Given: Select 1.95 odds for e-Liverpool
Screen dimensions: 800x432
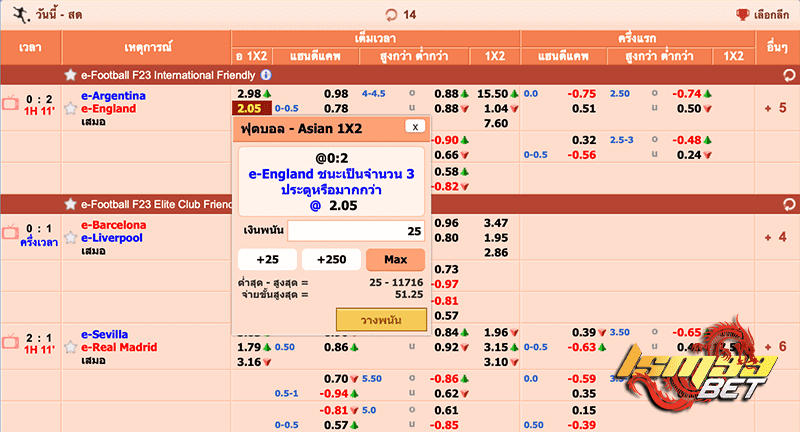Looking at the screenshot, I should pos(496,238).
